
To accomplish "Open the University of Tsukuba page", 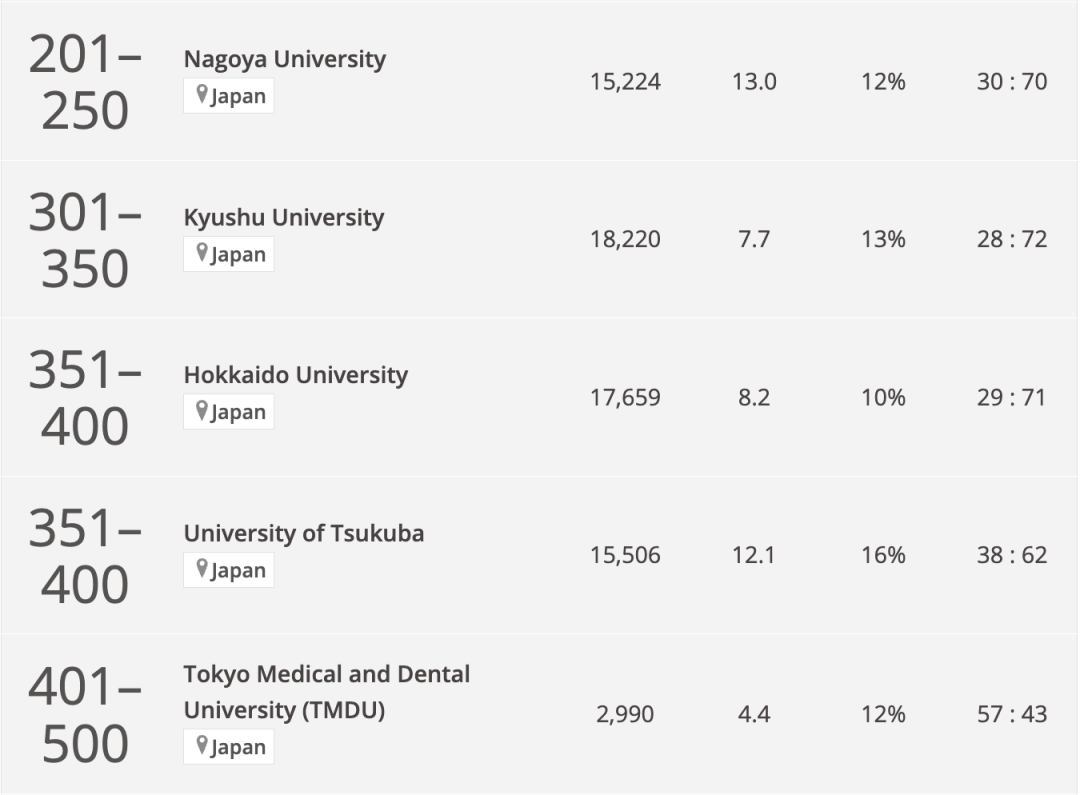I will pos(303,533).
